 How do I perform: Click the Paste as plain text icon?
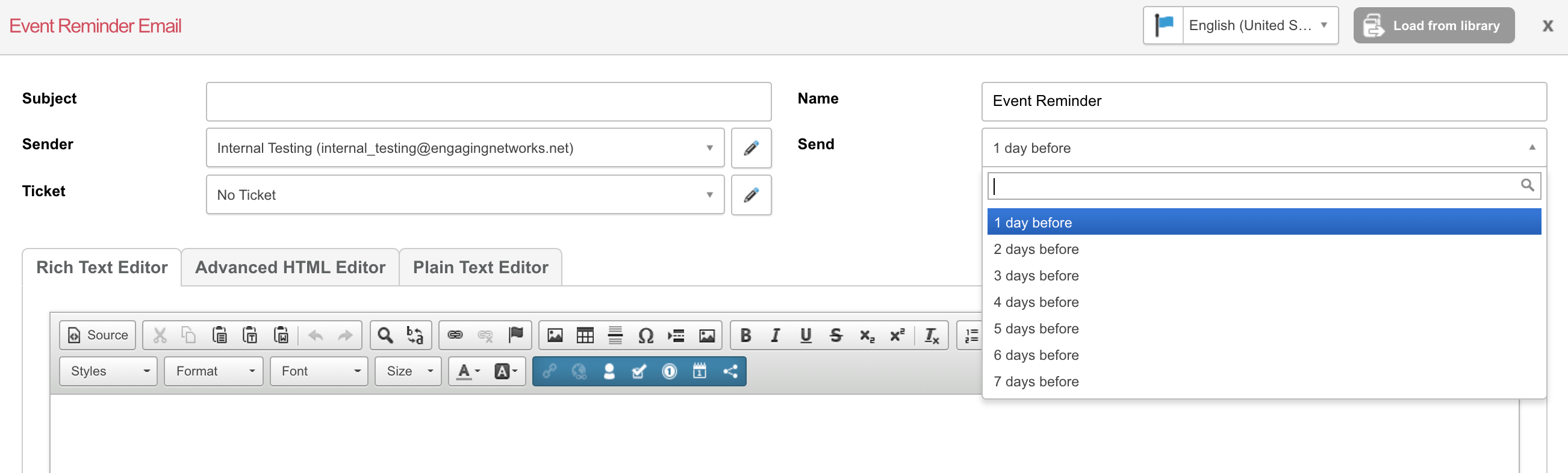click(249, 335)
